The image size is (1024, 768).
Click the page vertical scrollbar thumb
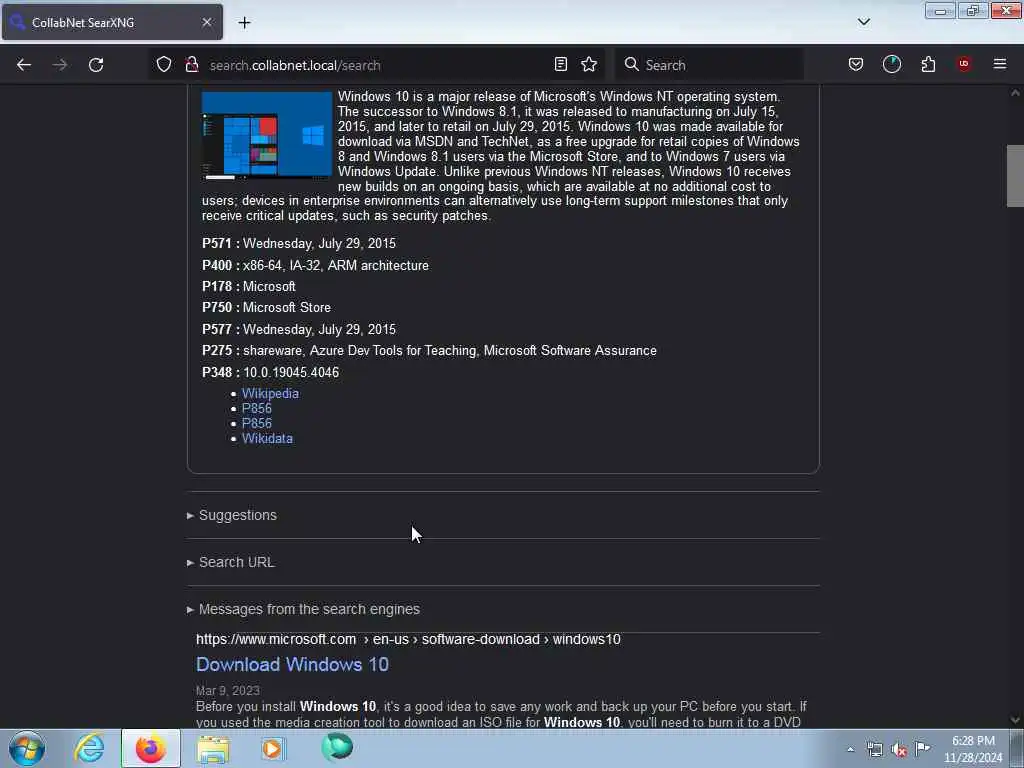(x=1015, y=176)
